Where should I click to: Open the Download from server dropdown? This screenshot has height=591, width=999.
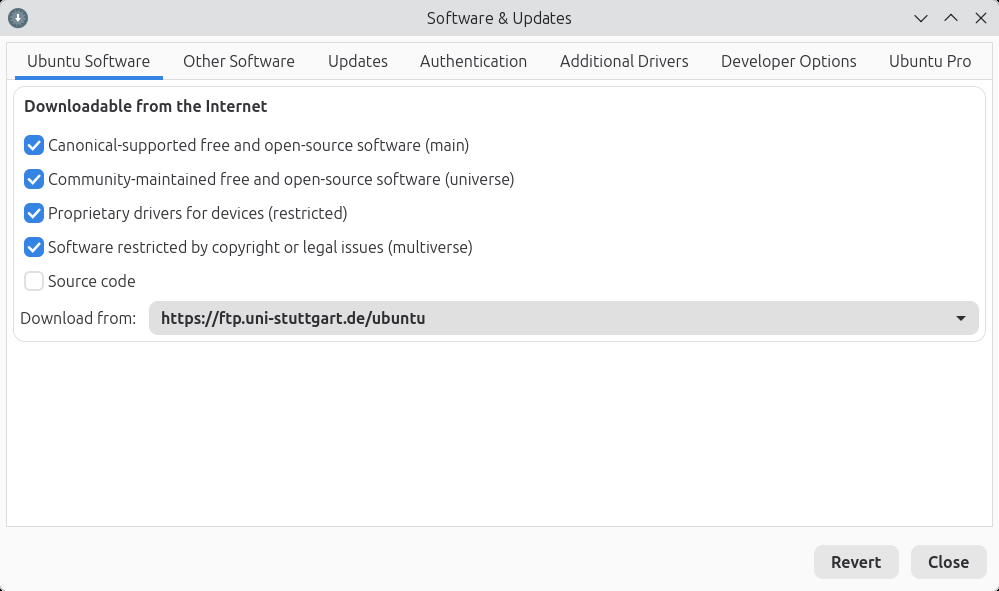point(563,319)
